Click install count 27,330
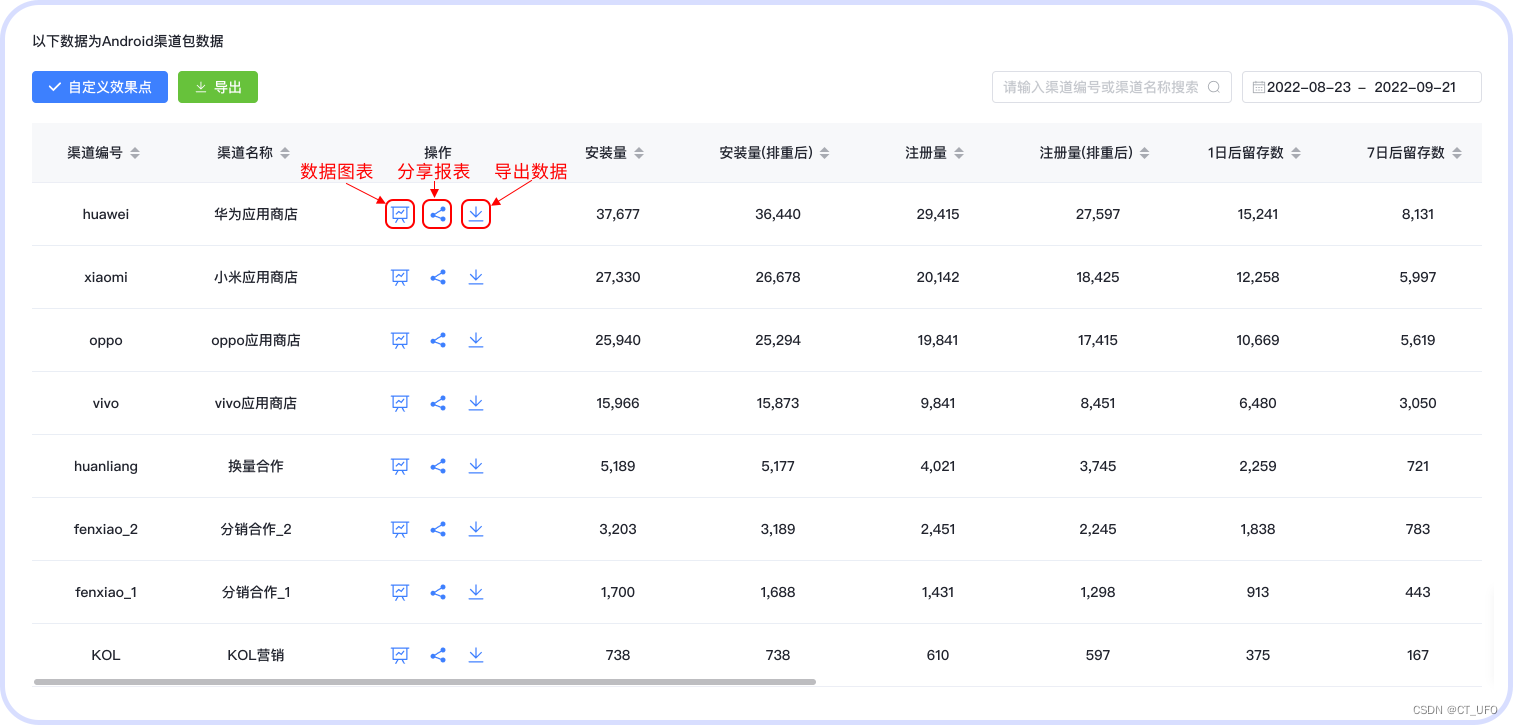The height and width of the screenshot is (725, 1513). point(618,277)
